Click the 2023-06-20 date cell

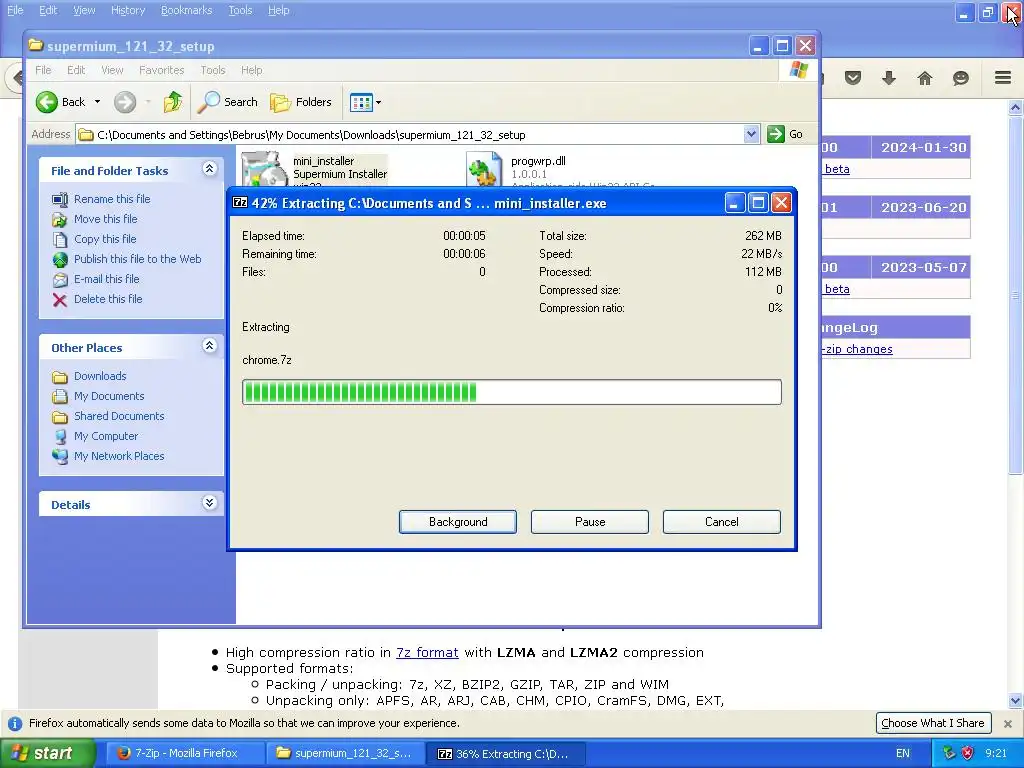pyautogui.click(x=923, y=208)
